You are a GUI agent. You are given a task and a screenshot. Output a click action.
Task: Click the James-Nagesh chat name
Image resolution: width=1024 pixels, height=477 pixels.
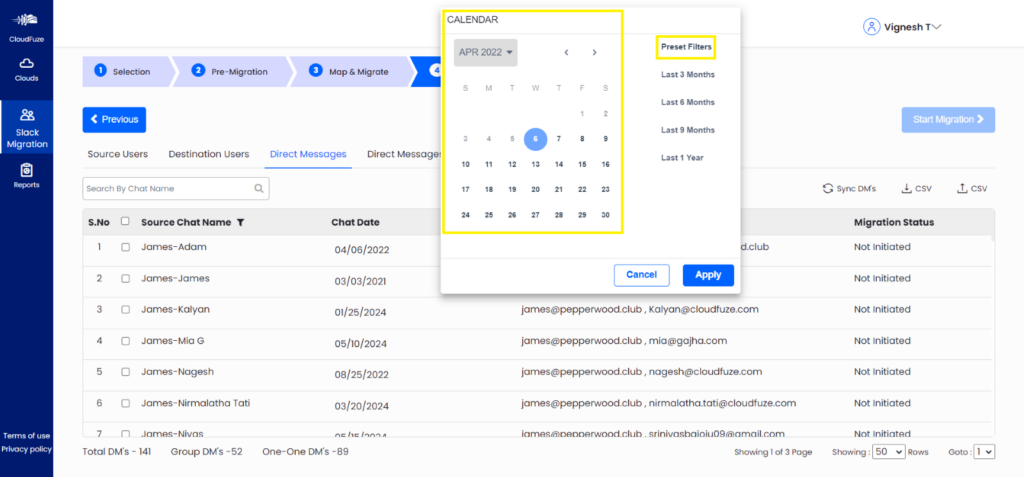click(x=178, y=372)
